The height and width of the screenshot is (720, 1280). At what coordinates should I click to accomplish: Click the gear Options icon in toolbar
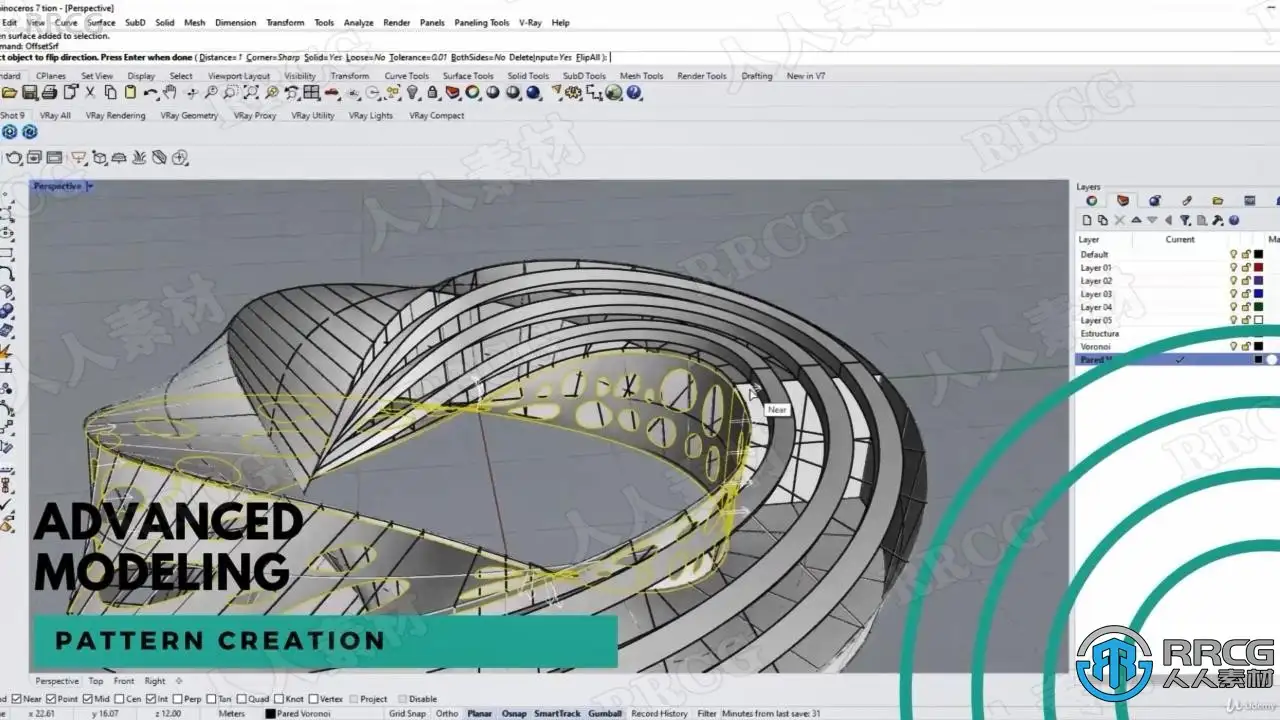click(573, 92)
